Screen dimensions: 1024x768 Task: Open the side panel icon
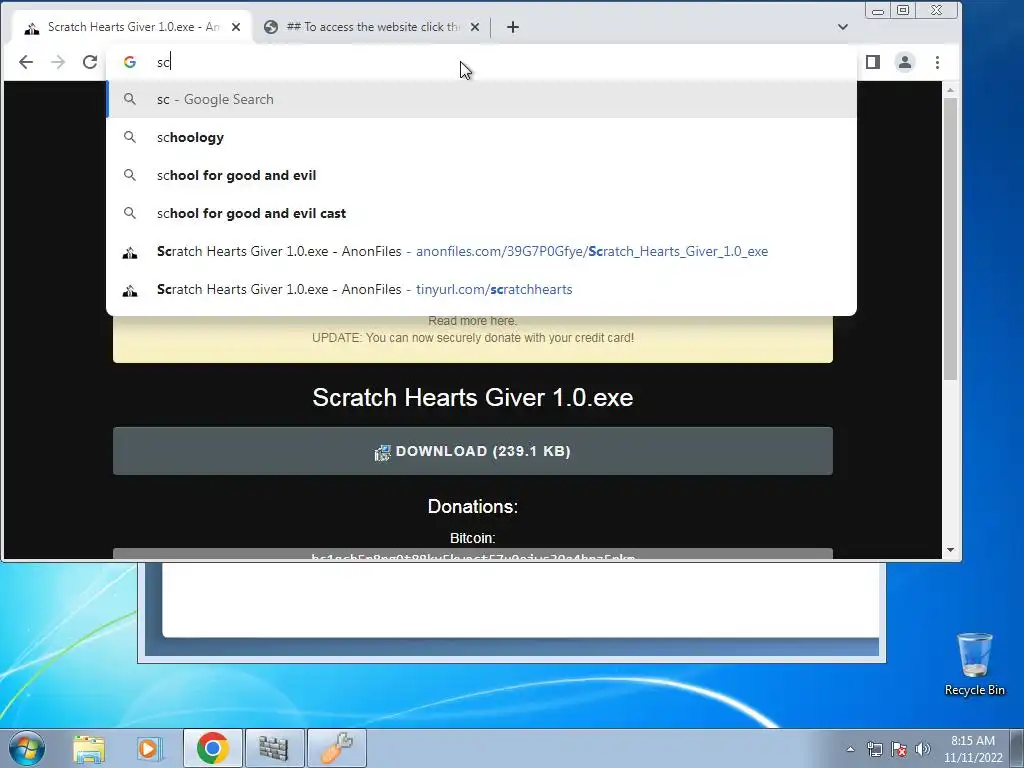tap(872, 62)
